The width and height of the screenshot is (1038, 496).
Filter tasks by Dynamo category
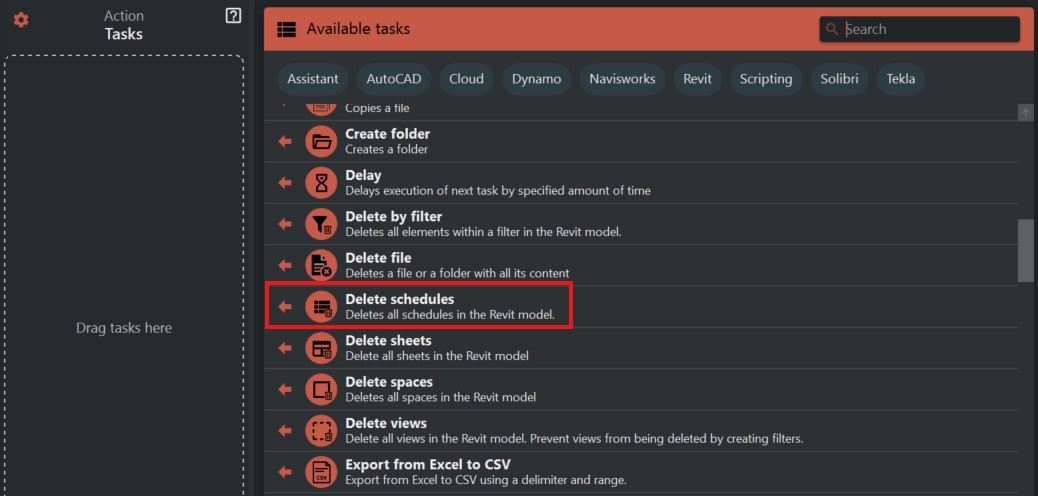point(536,79)
